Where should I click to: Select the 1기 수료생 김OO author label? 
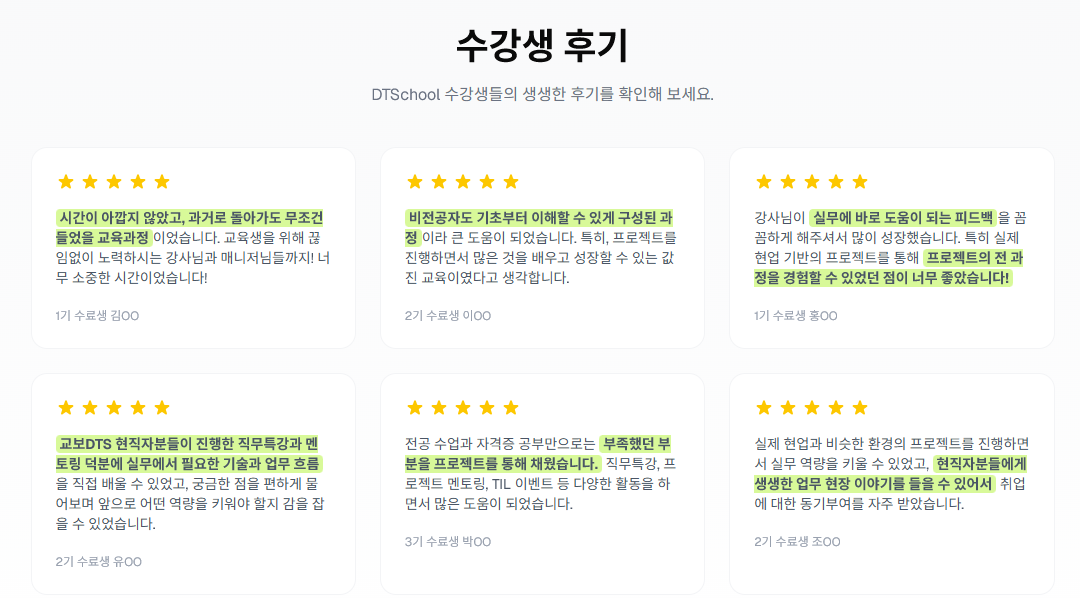pos(97,316)
